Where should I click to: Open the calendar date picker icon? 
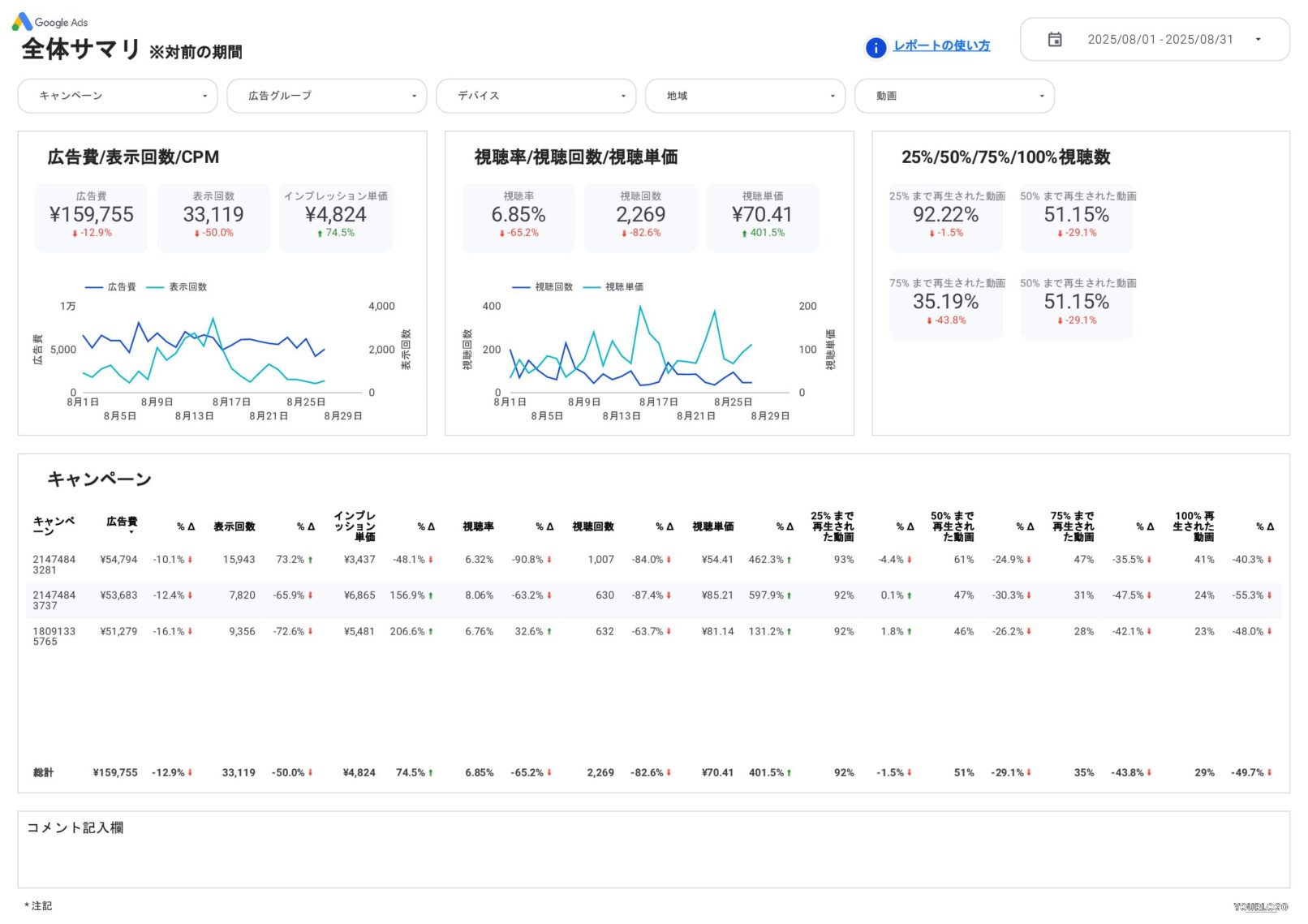pyautogui.click(x=1056, y=39)
